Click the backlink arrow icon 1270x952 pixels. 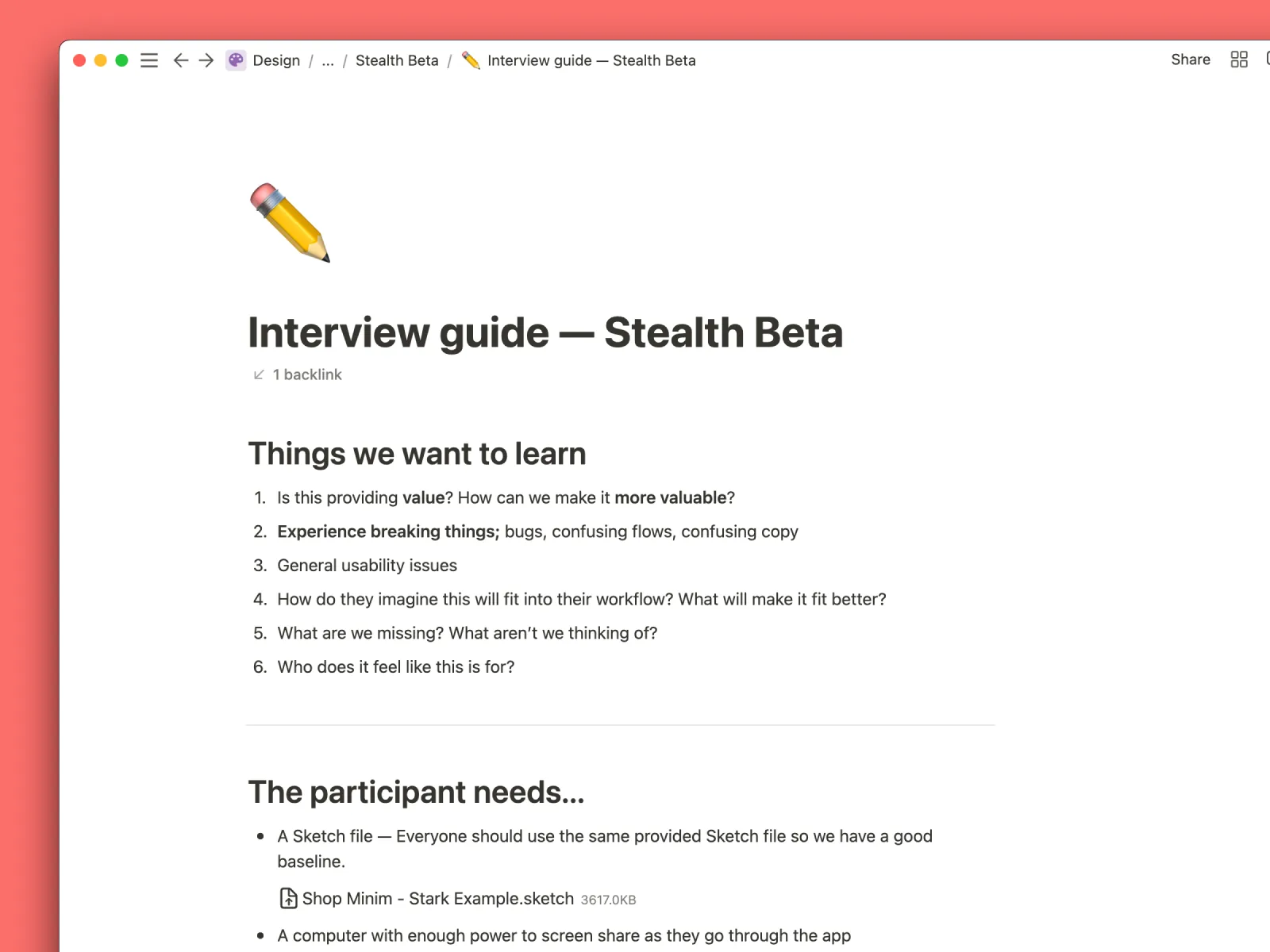click(259, 374)
